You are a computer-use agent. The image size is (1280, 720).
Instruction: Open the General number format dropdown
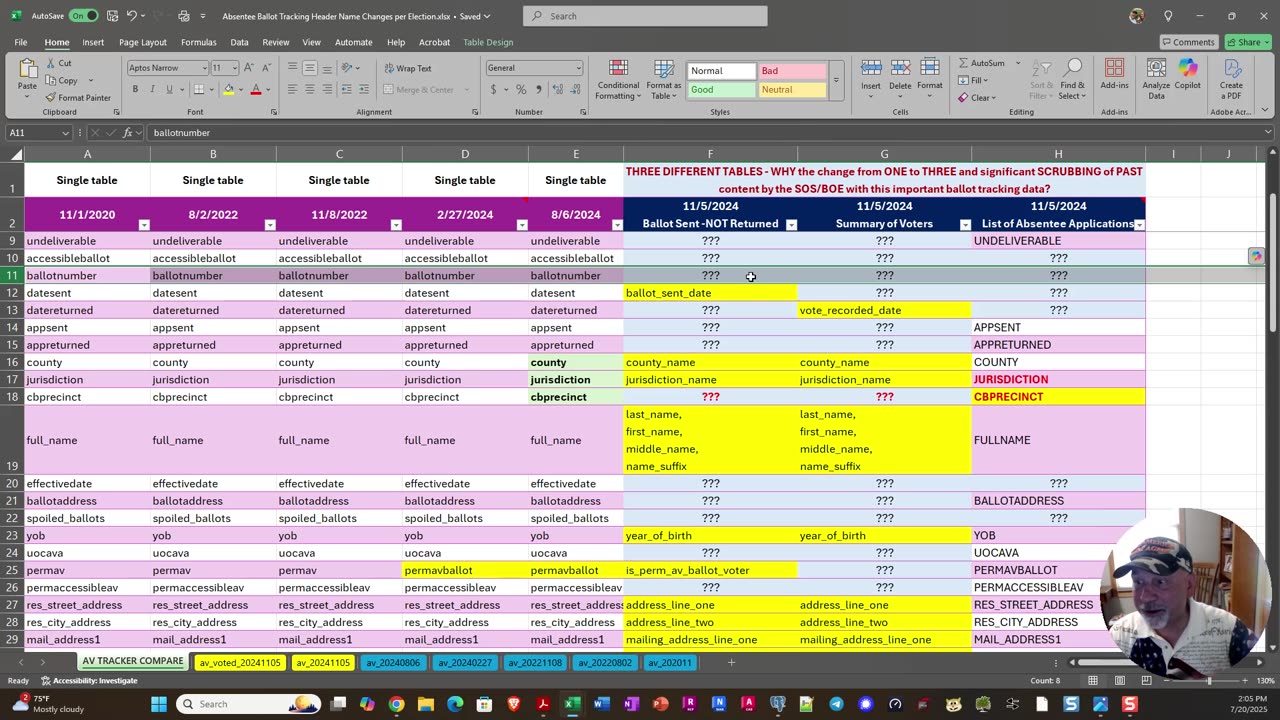pyautogui.click(x=578, y=68)
